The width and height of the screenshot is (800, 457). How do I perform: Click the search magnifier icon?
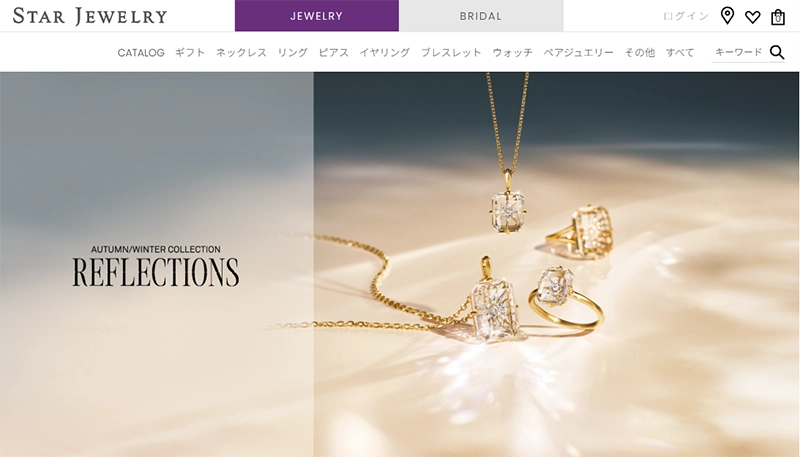777,52
